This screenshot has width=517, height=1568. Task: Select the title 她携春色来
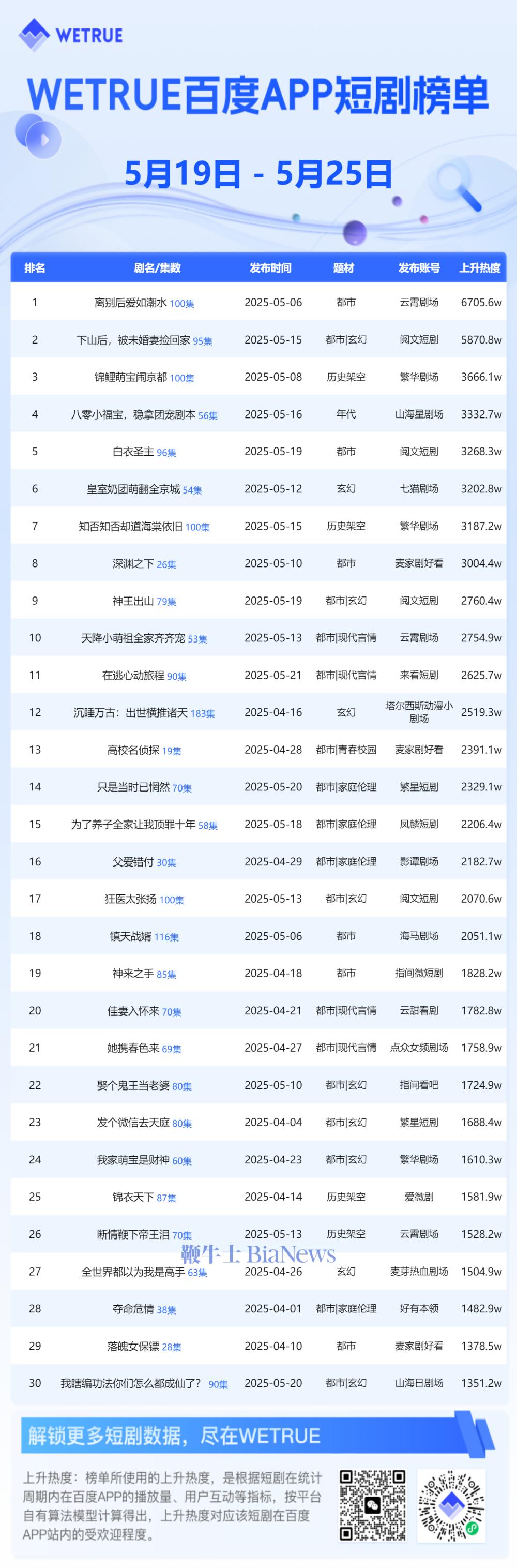click(x=133, y=1048)
